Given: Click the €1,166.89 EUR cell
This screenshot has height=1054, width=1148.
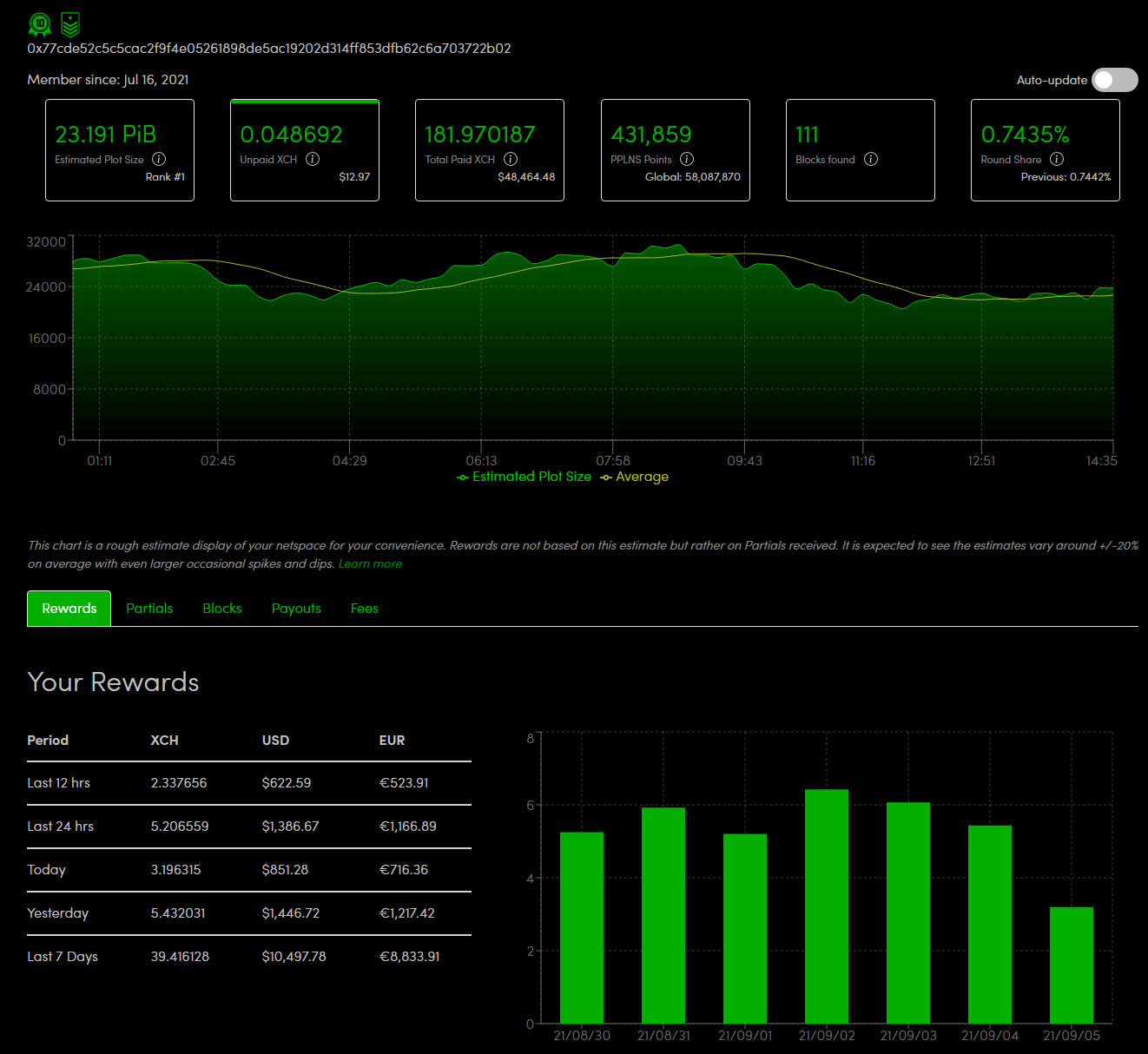Looking at the screenshot, I should pos(408,827).
